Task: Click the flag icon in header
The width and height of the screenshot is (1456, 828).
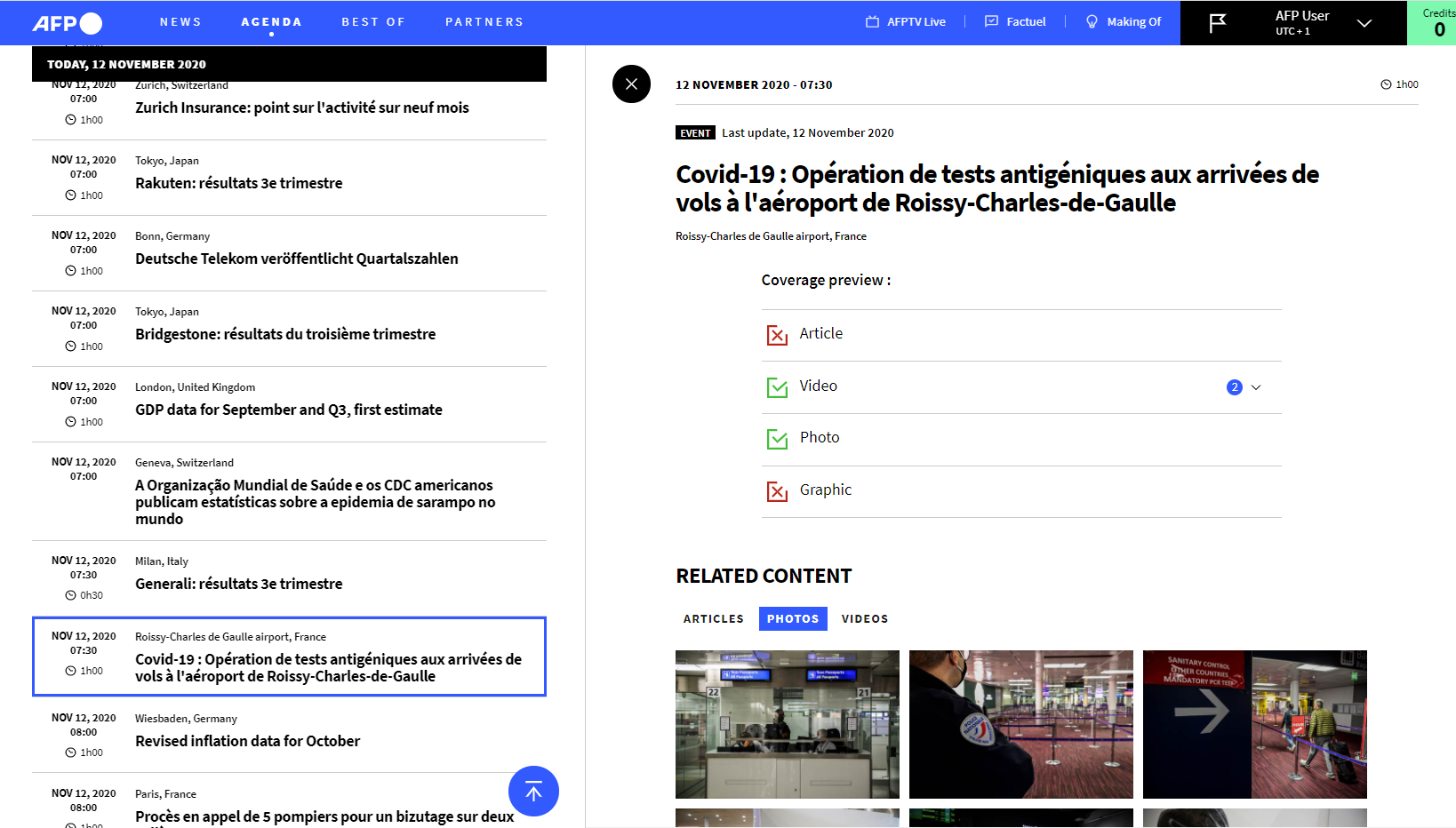Action: (1218, 23)
